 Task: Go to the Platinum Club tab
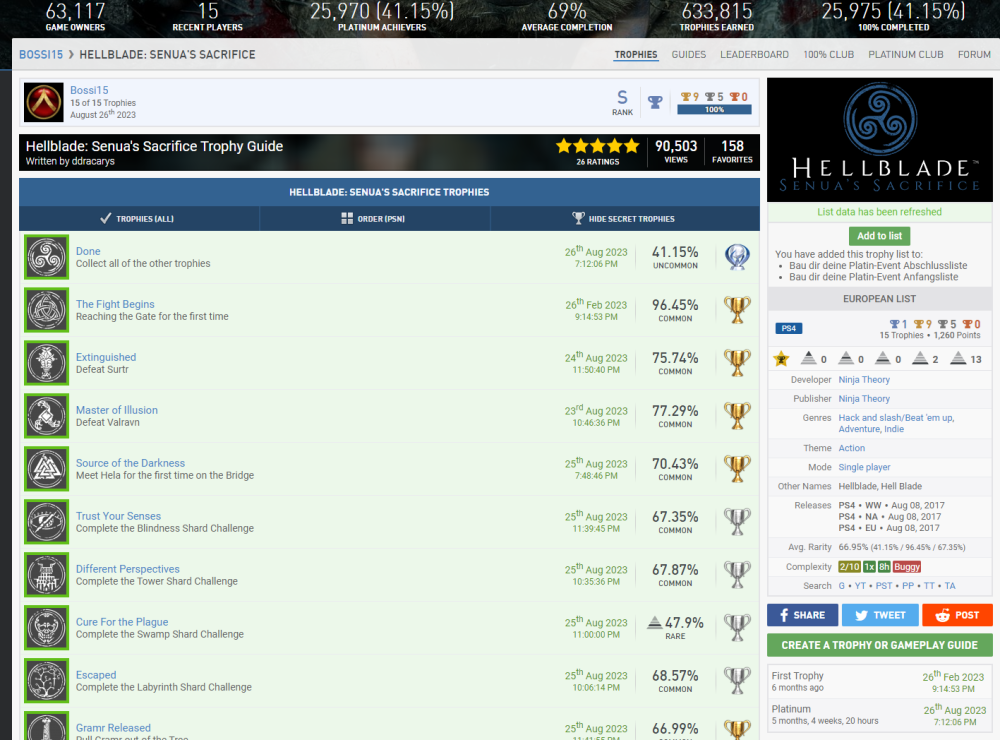tap(905, 55)
